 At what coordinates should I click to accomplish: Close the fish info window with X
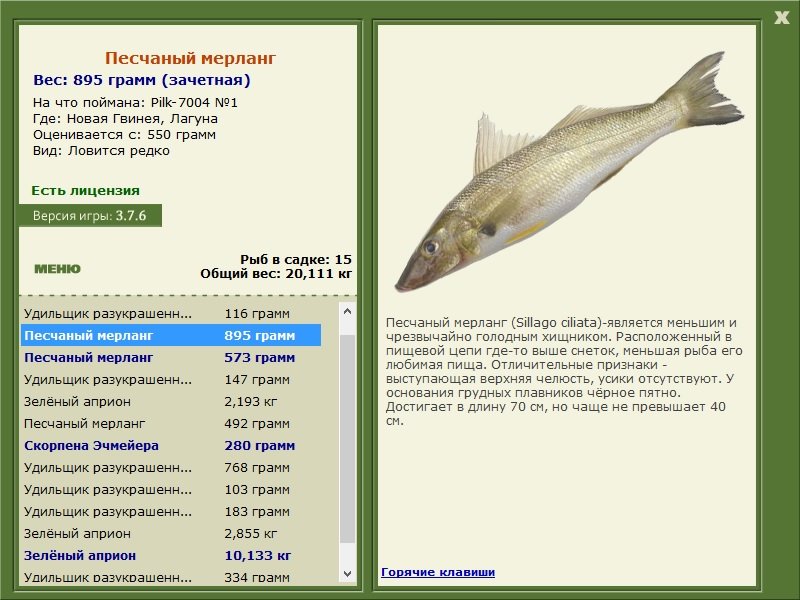781,18
